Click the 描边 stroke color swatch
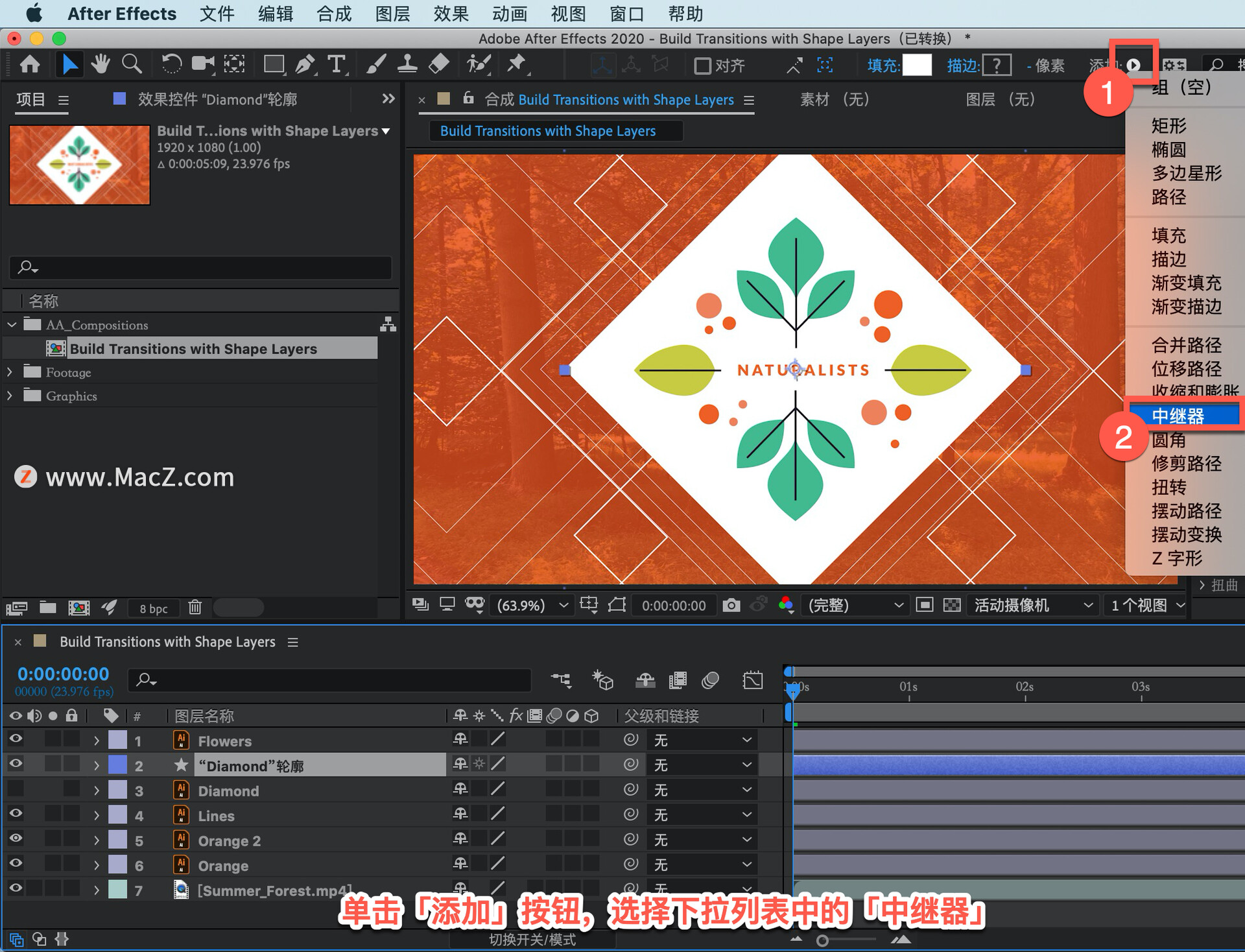Screen dimensions: 1245x952 (x=997, y=65)
